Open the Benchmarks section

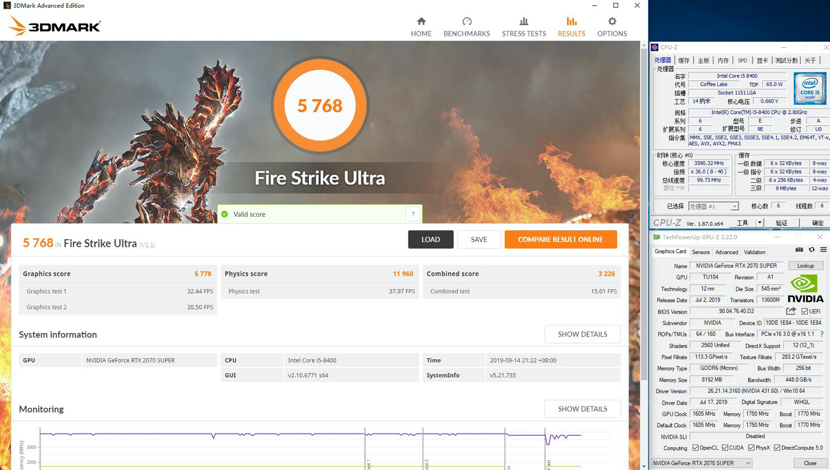pos(466,26)
